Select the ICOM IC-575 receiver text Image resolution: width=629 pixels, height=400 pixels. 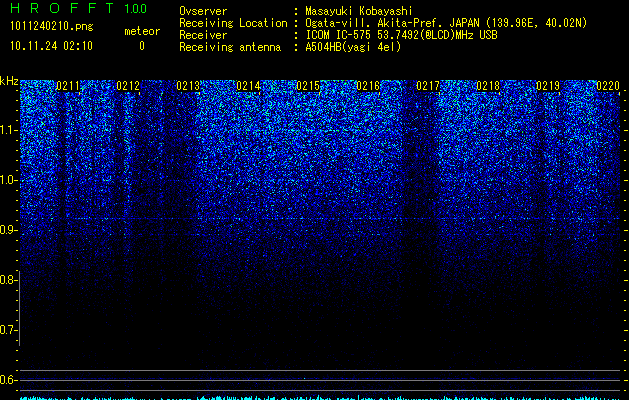pyautogui.click(x=401, y=35)
